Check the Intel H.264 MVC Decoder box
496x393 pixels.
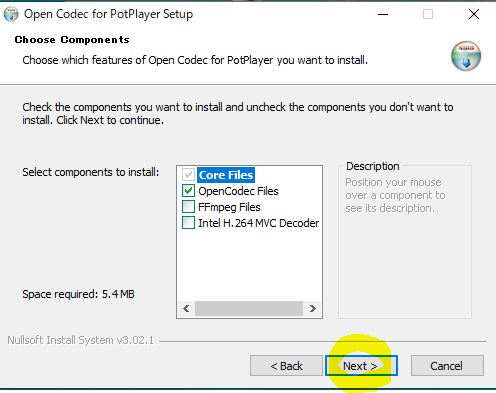click(x=188, y=223)
